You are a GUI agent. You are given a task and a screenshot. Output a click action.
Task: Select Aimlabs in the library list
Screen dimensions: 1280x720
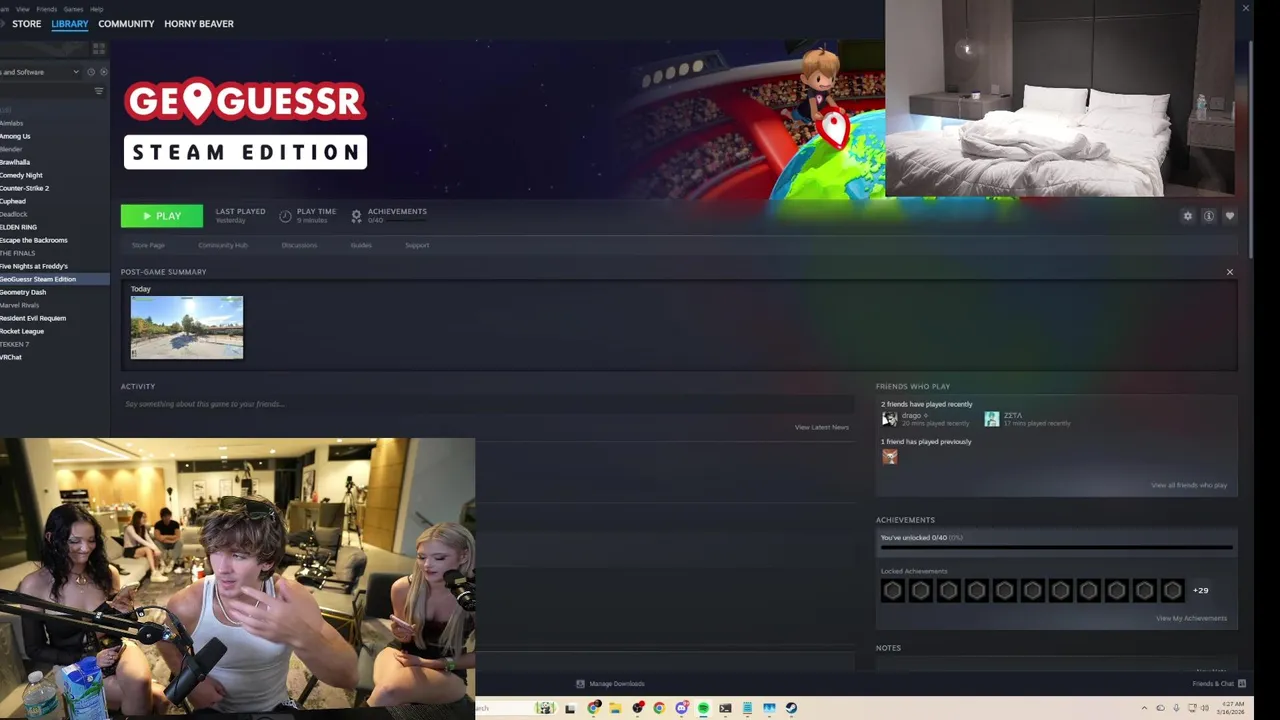(12, 123)
